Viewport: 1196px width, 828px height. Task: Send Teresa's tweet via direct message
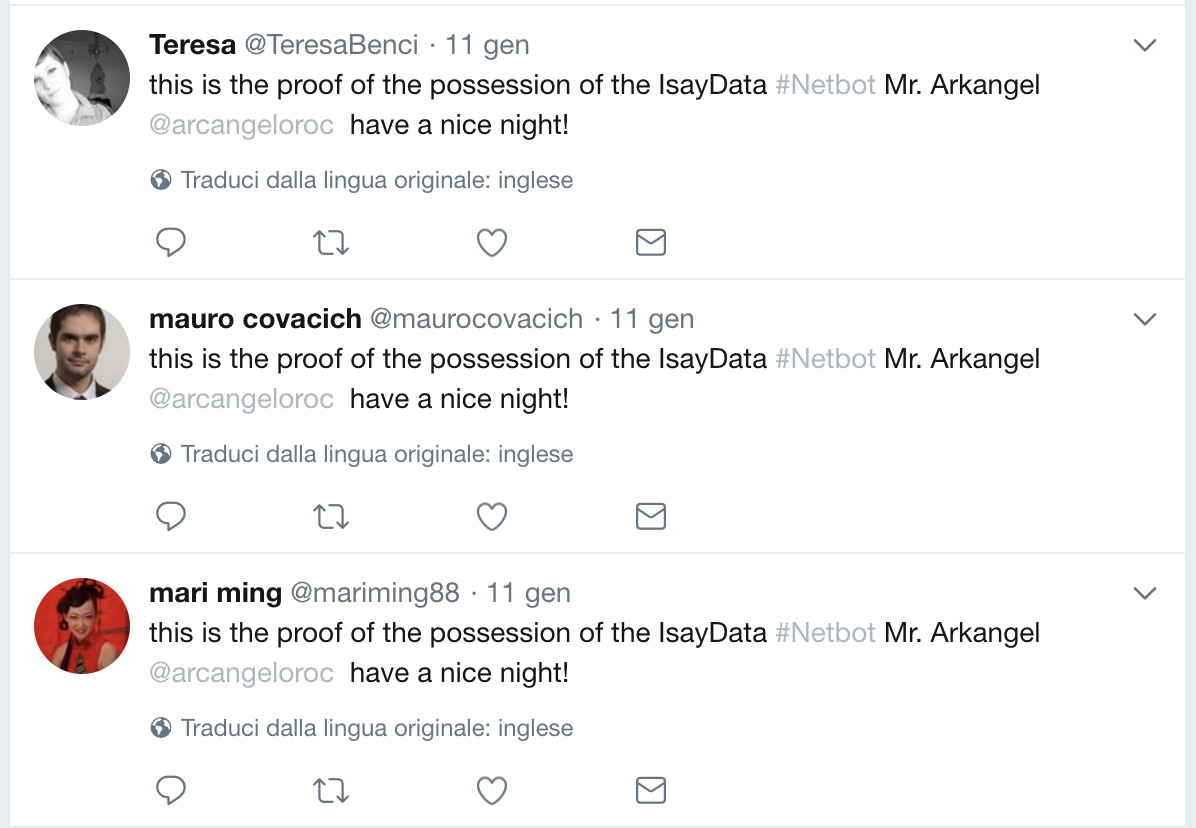(651, 242)
